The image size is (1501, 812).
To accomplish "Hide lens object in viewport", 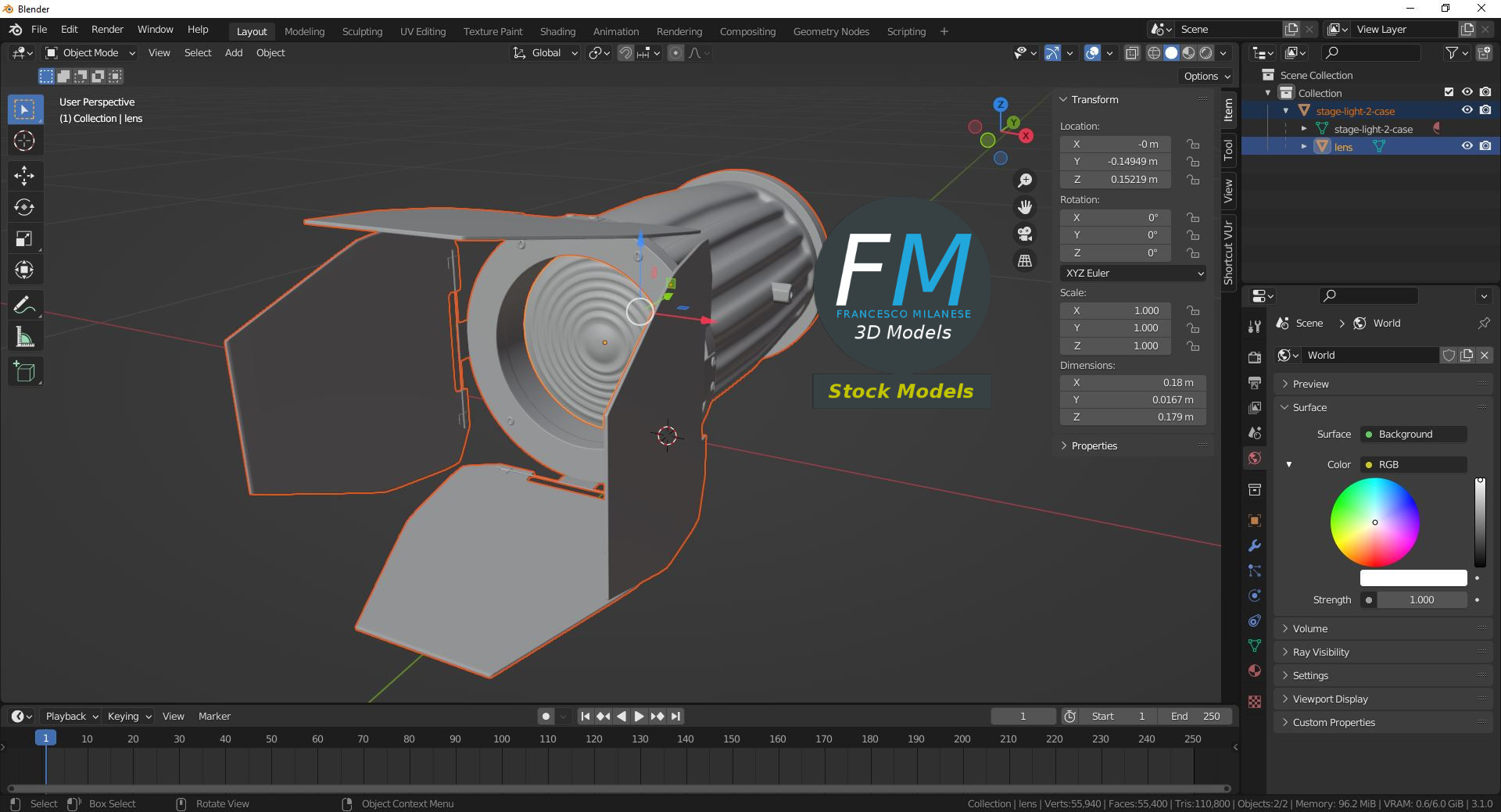I will point(1467,146).
